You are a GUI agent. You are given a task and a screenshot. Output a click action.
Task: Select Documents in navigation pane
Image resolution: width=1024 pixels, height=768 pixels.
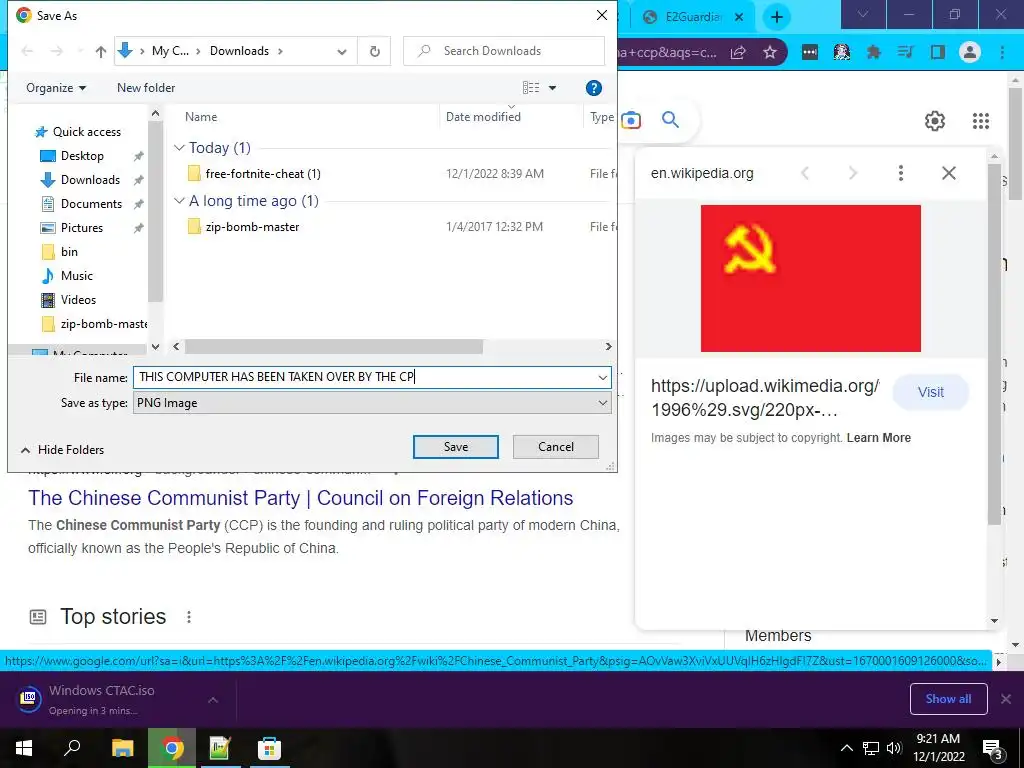coord(91,204)
